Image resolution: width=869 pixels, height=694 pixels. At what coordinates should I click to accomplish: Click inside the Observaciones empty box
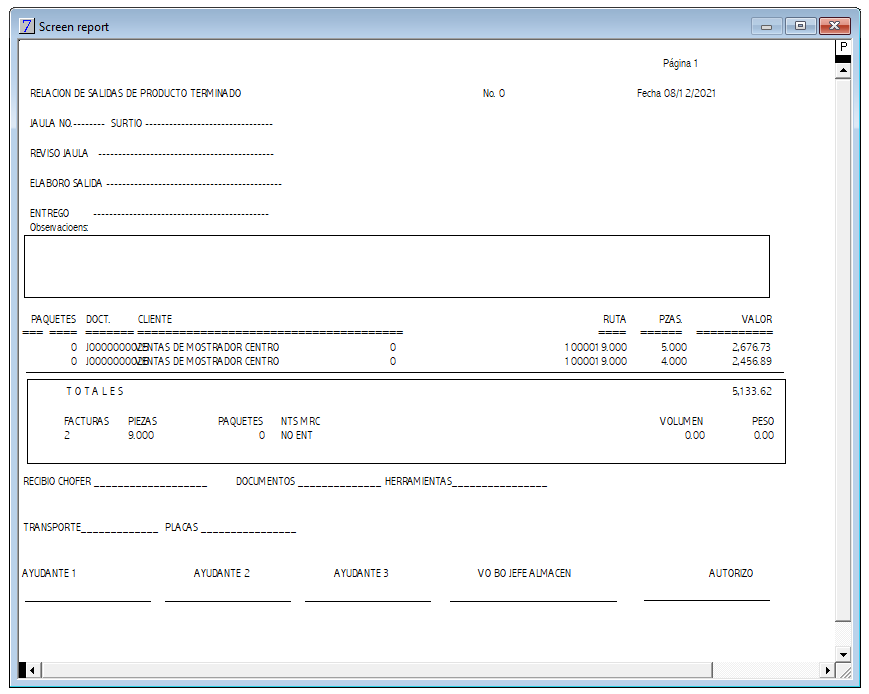click(397, 266)
